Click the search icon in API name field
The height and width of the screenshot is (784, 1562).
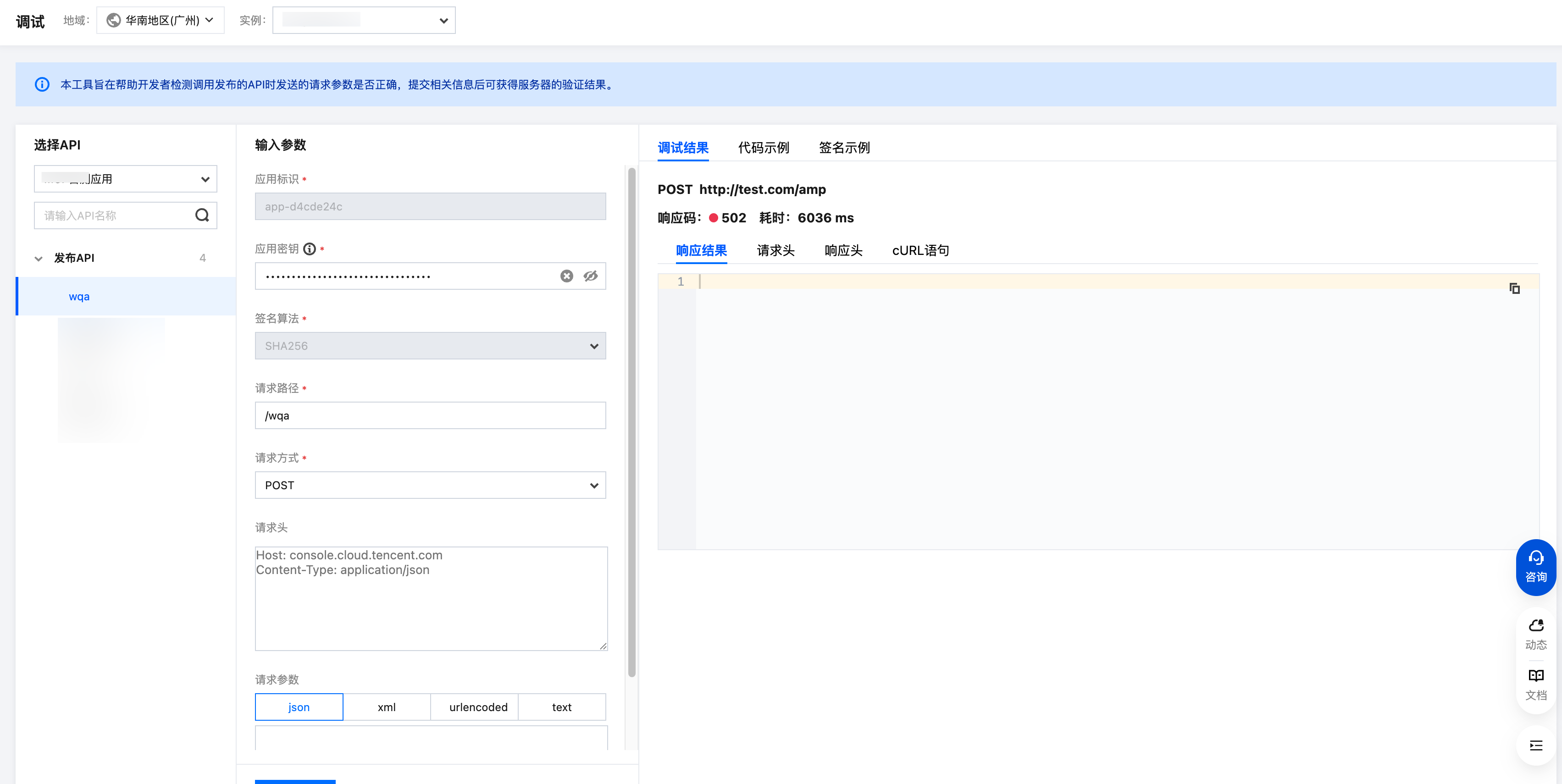tap(202, 215)
